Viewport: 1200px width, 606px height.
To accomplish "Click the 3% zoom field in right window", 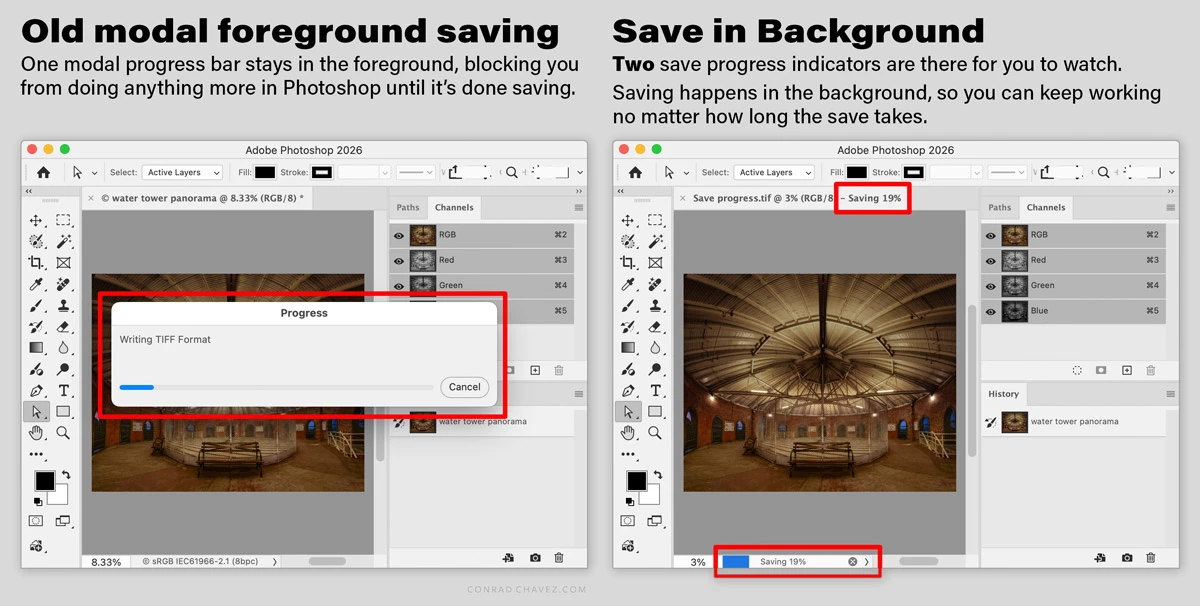I will click(x=697, y=562).
